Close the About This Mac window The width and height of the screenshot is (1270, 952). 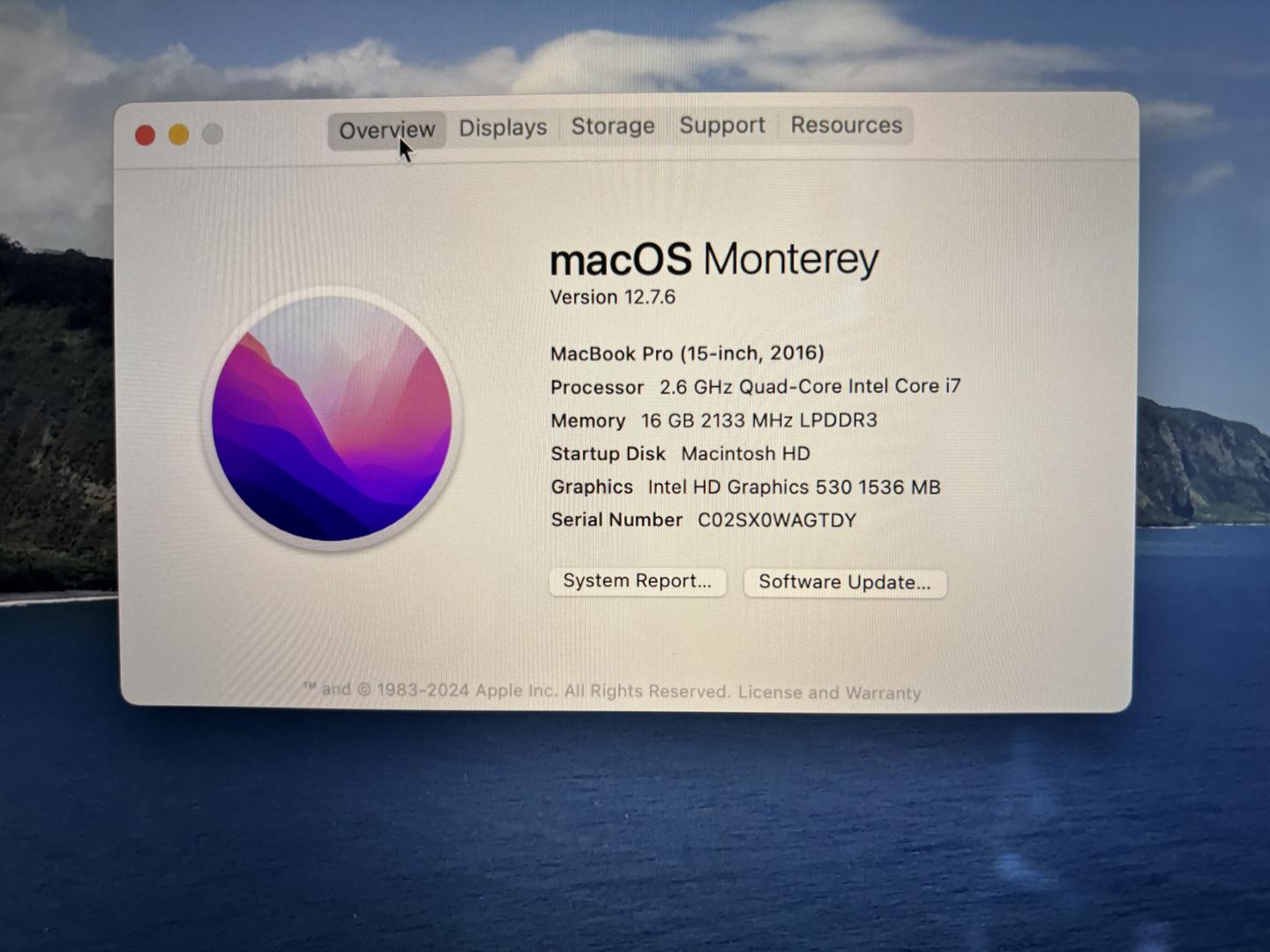(146, 135)
